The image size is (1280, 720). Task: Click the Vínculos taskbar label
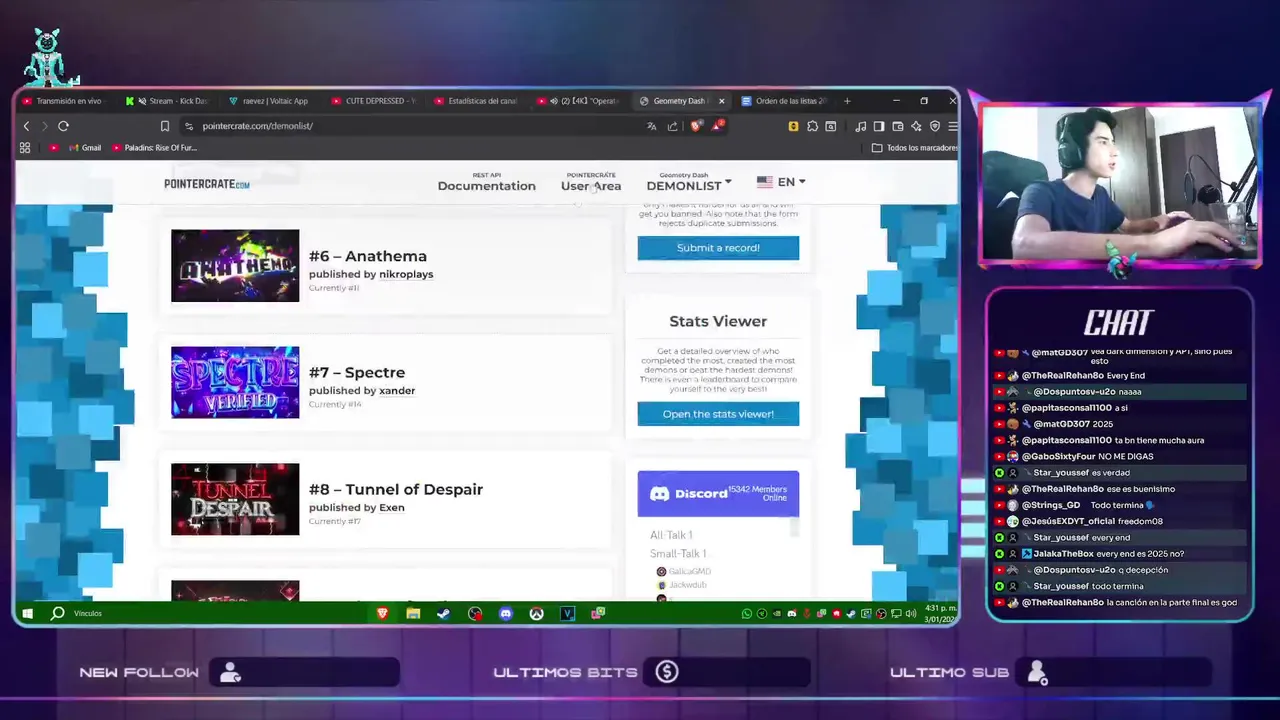(88, 613)
